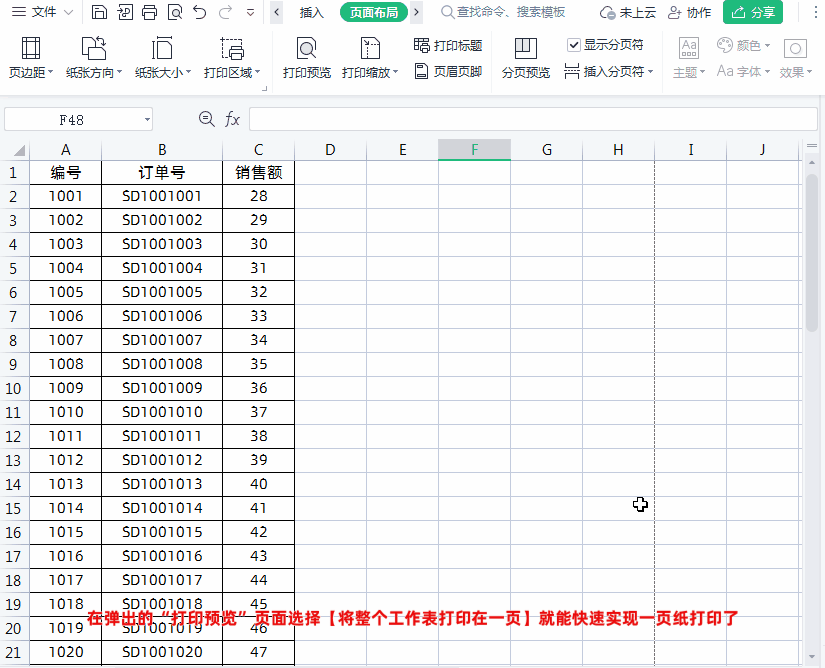
Task: Click the scroll down arrow at bottom right
Action: [812, 656]
